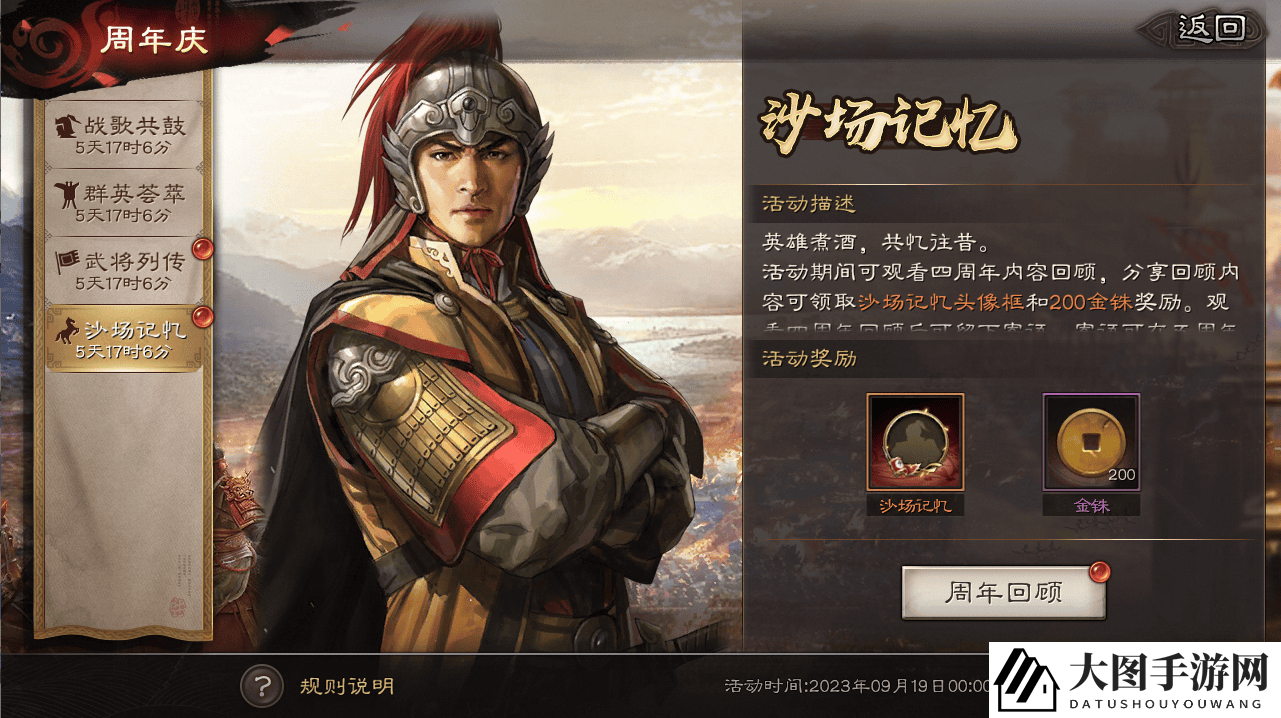Tap the 沙场记忆 avatar frame reward icon
Screen dimensions: 1281x718
(915, 442)
